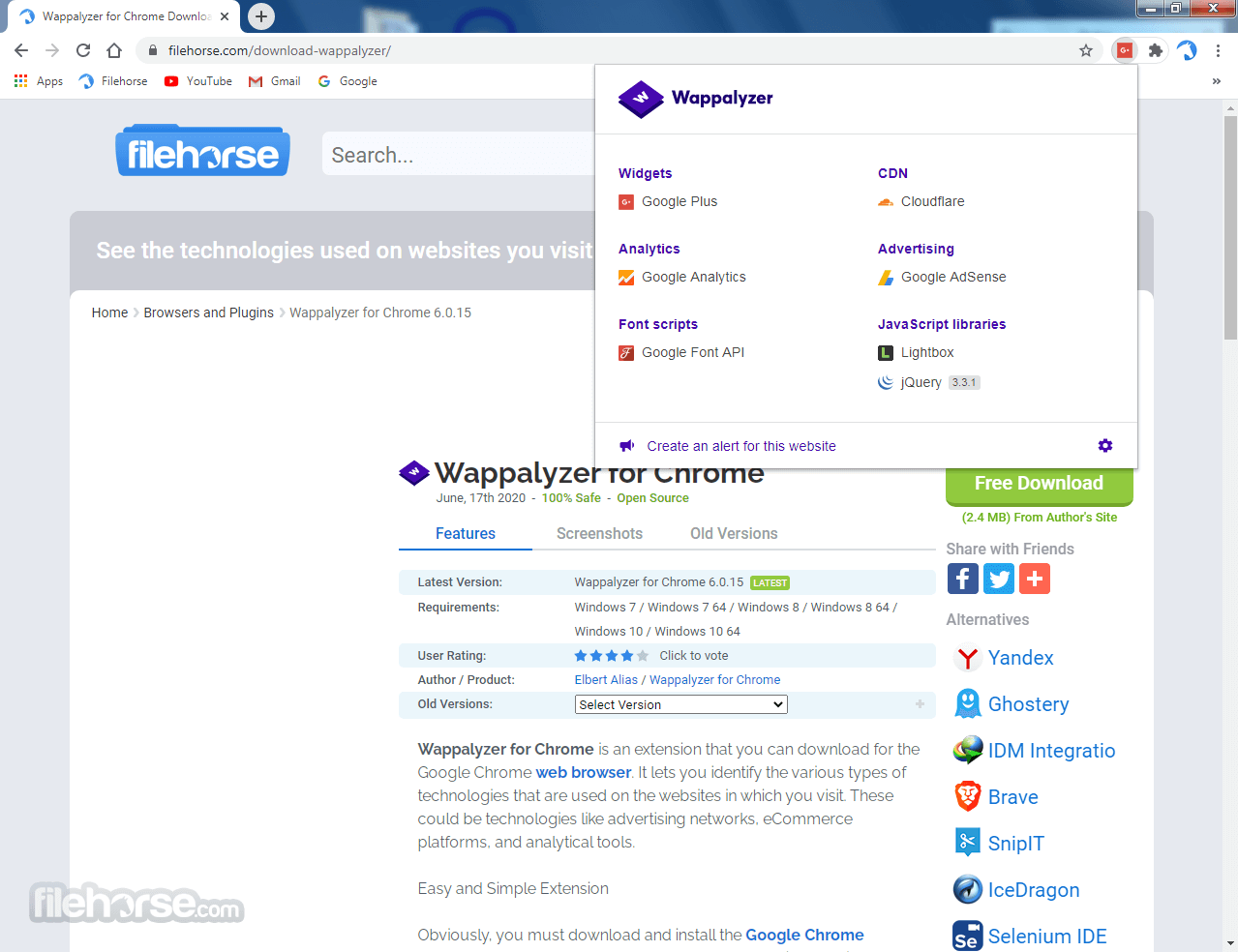Open Wappalyzer settings gear icon
The height and width of the screenshot is (952, 1238).
click(x=1105, y=445)
